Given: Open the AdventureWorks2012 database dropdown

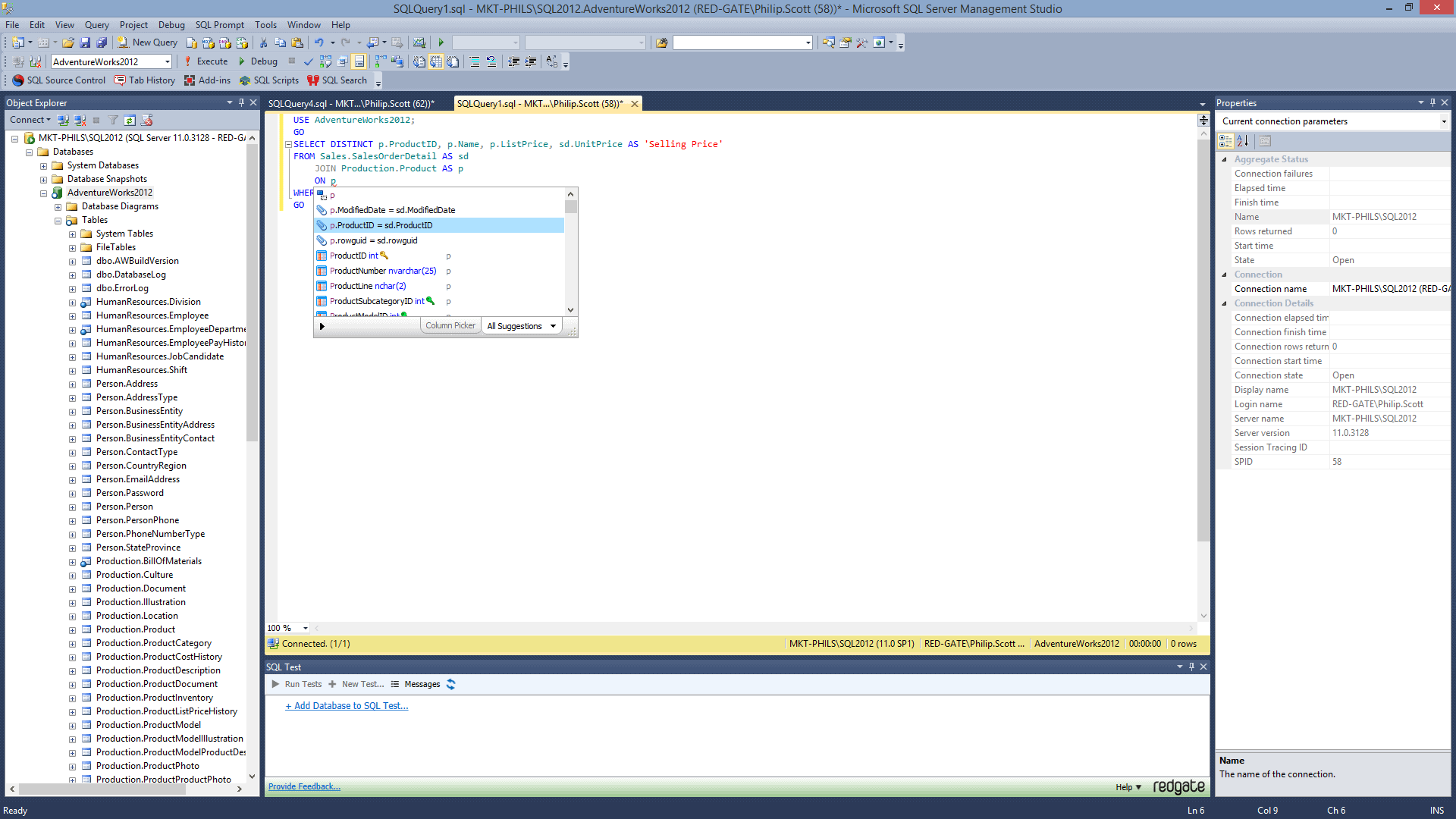Looking at the screenshot, I should pos(168,61).
